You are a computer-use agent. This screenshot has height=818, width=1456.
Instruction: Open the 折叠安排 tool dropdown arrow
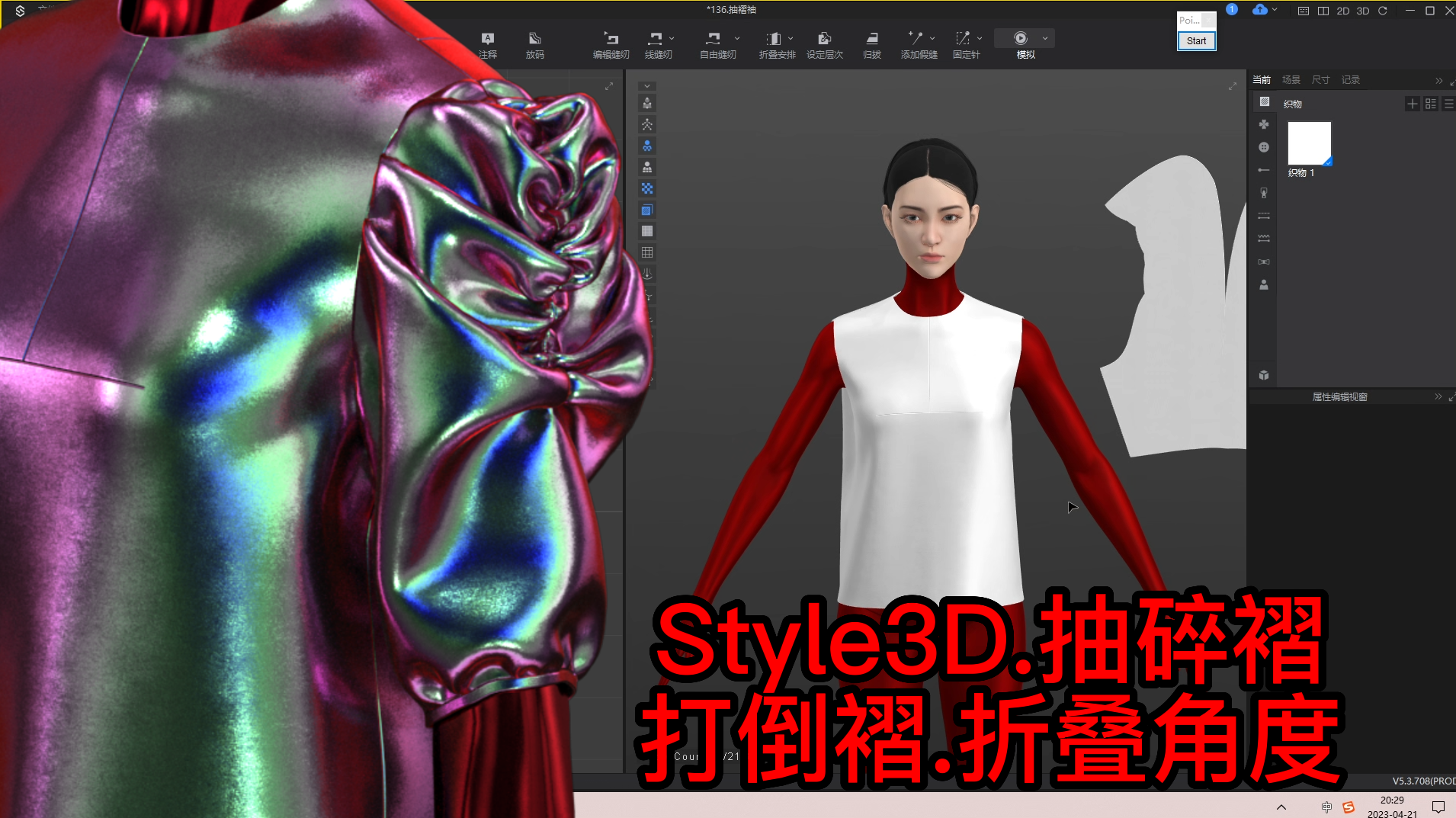click(x=791, y=38)
